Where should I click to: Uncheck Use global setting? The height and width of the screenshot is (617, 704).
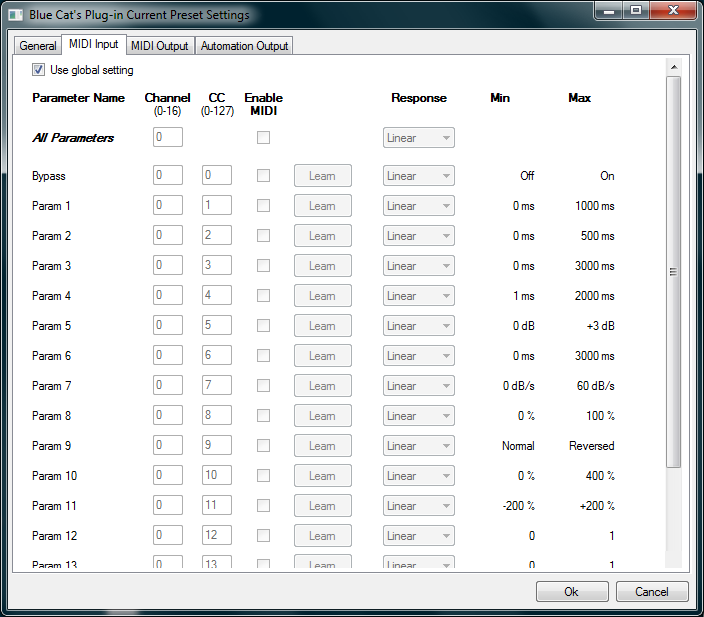pos(38,70)
